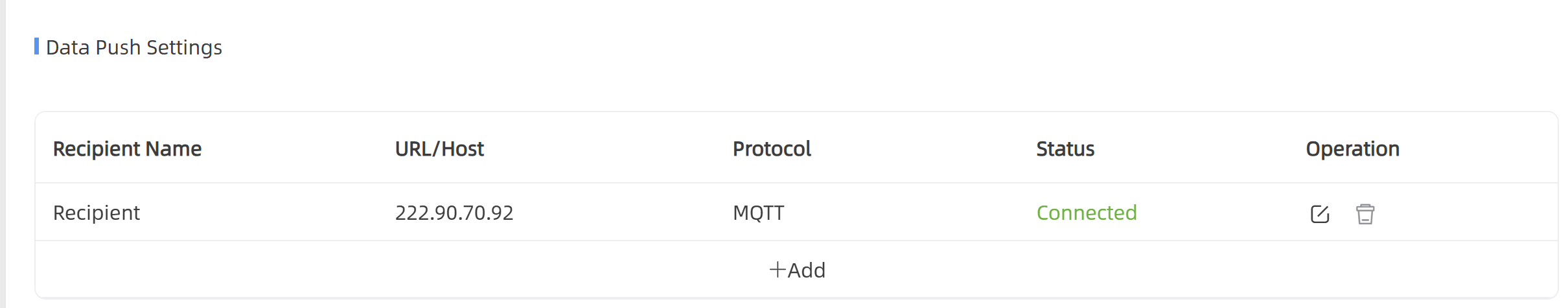
Task: Click the word Add in the table footer
Action: [807, 270]
